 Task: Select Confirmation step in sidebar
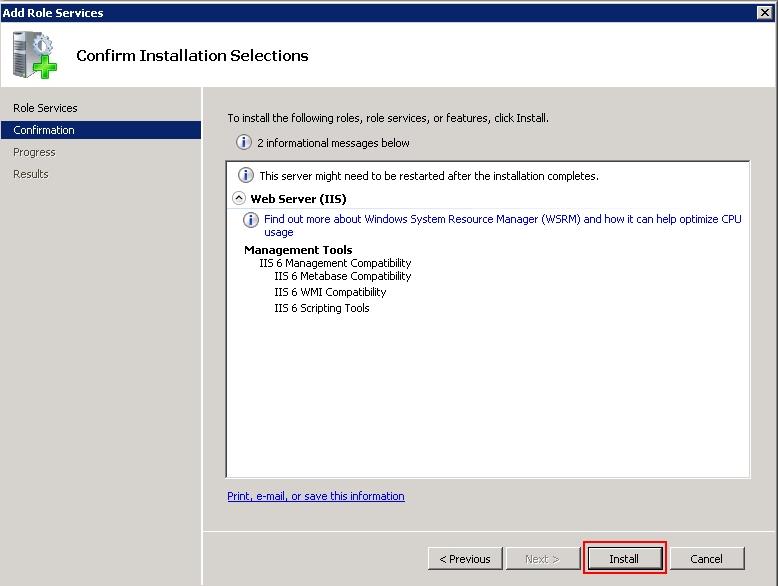coord(101,130)
